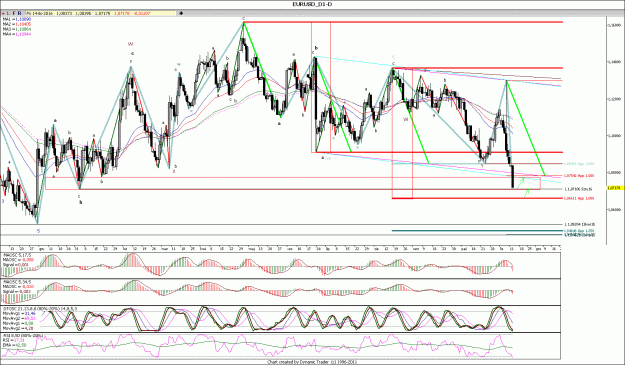Click the Dynamic Trader copyright footer text
The width and height of the screenshot is (625, 365).
[312, 362]
